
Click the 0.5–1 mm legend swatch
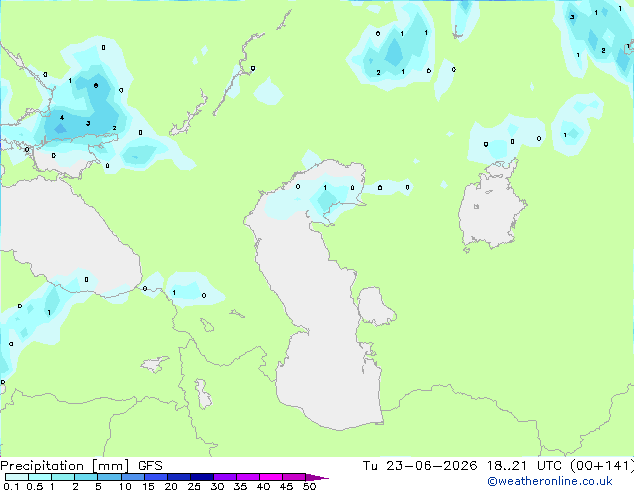tap(40, 477)
